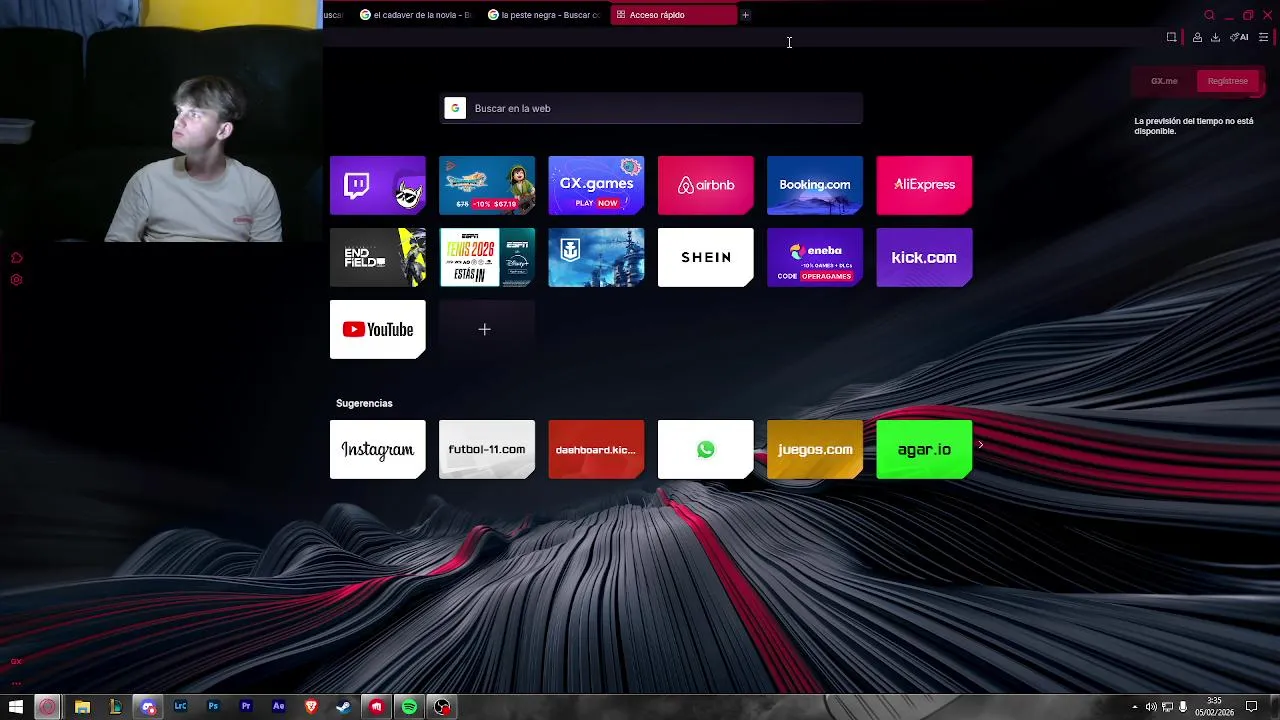The width and height of the screenshot is (1280, 720).
Task: Click the Sugerencias heading
Action: (x=364, y=403)
